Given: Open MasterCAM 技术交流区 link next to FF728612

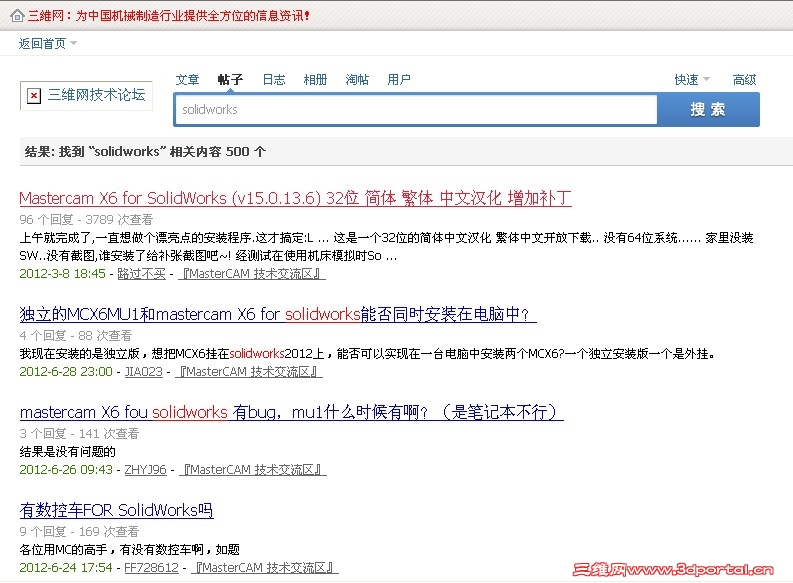Looking at the screenshot, I should (265, 567).
